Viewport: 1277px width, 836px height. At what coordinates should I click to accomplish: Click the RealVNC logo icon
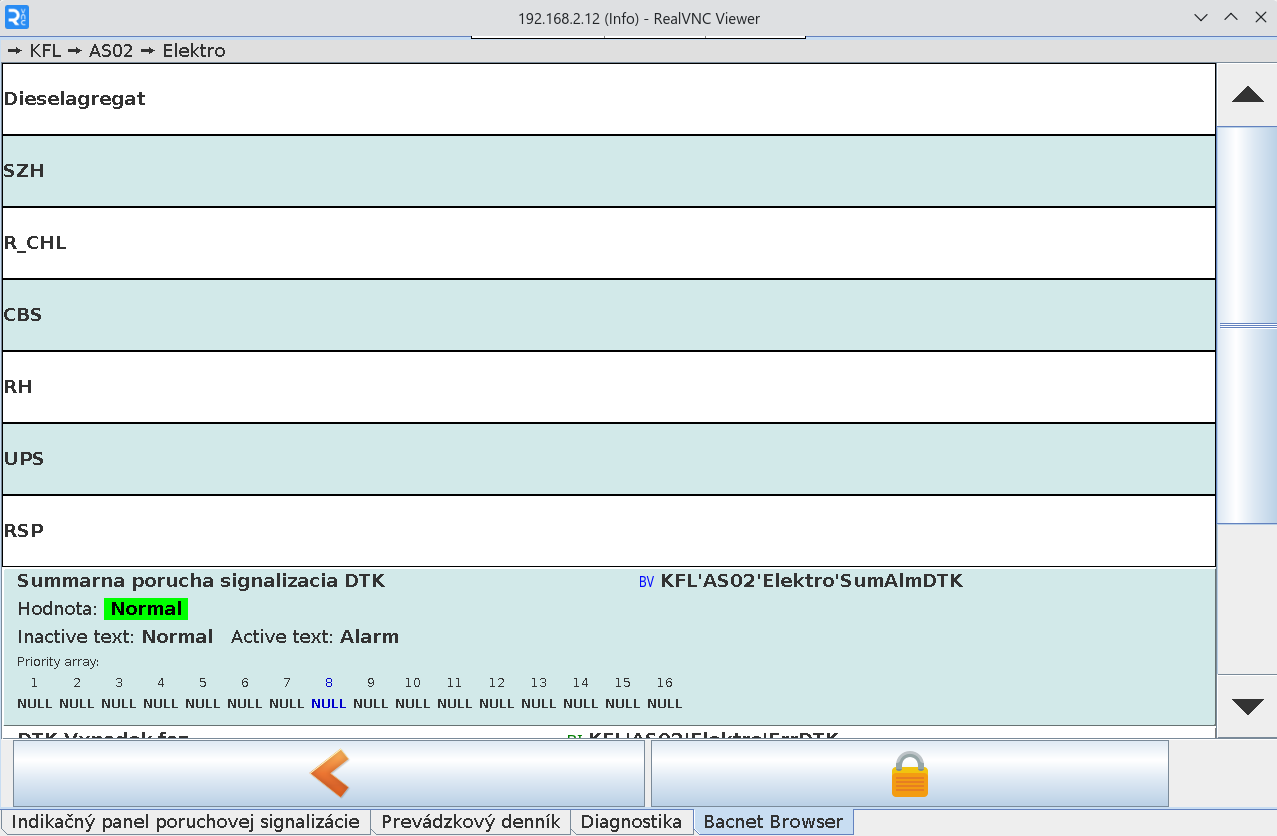coord(17,17)
